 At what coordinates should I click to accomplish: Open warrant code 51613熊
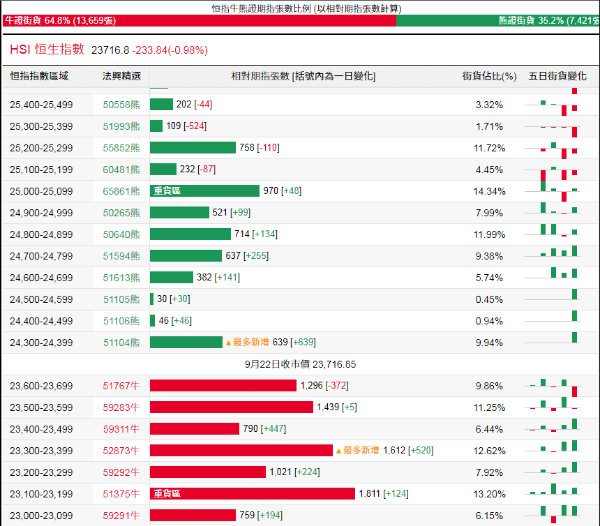121,278
